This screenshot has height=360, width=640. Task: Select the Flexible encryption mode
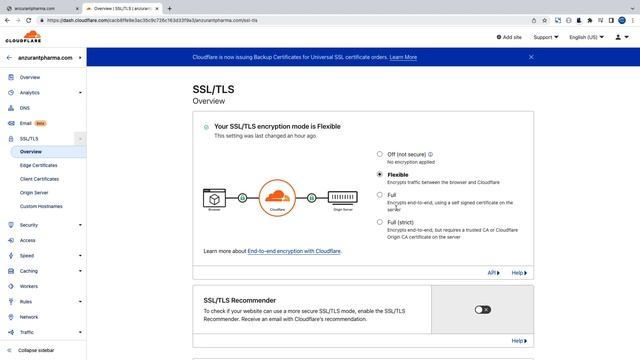[380, 174]
